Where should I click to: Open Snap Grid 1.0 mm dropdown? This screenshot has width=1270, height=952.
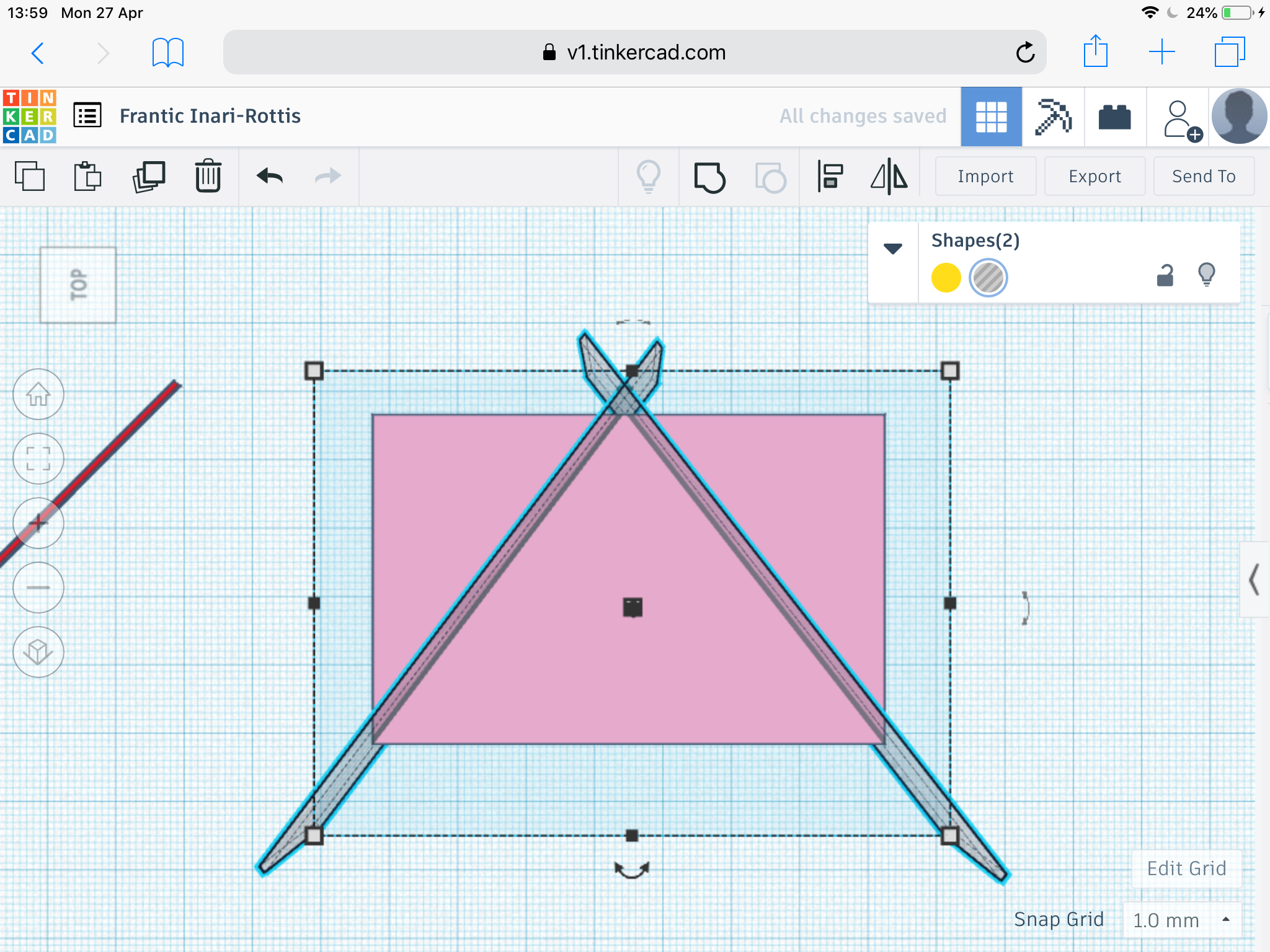coord(1182,920)
